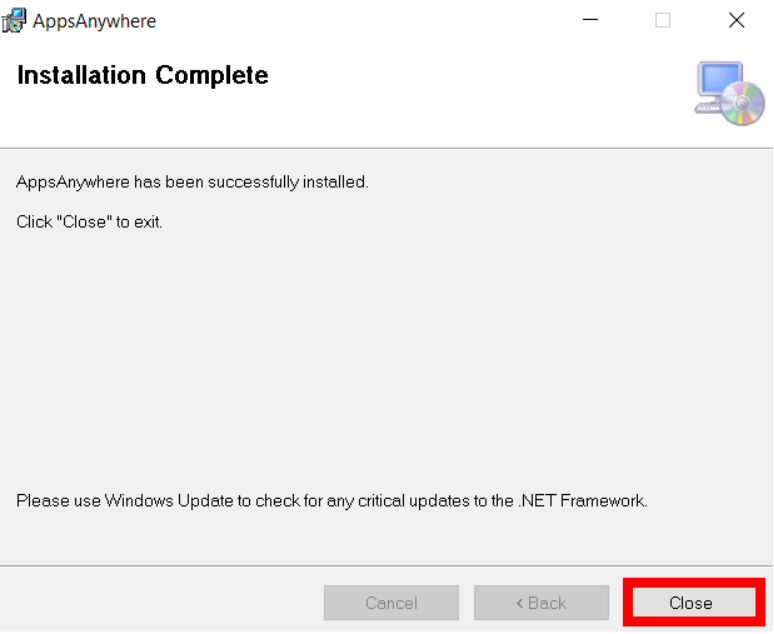Click the AppsAnywhere installer icon in title bar

[x=13, y=21]
